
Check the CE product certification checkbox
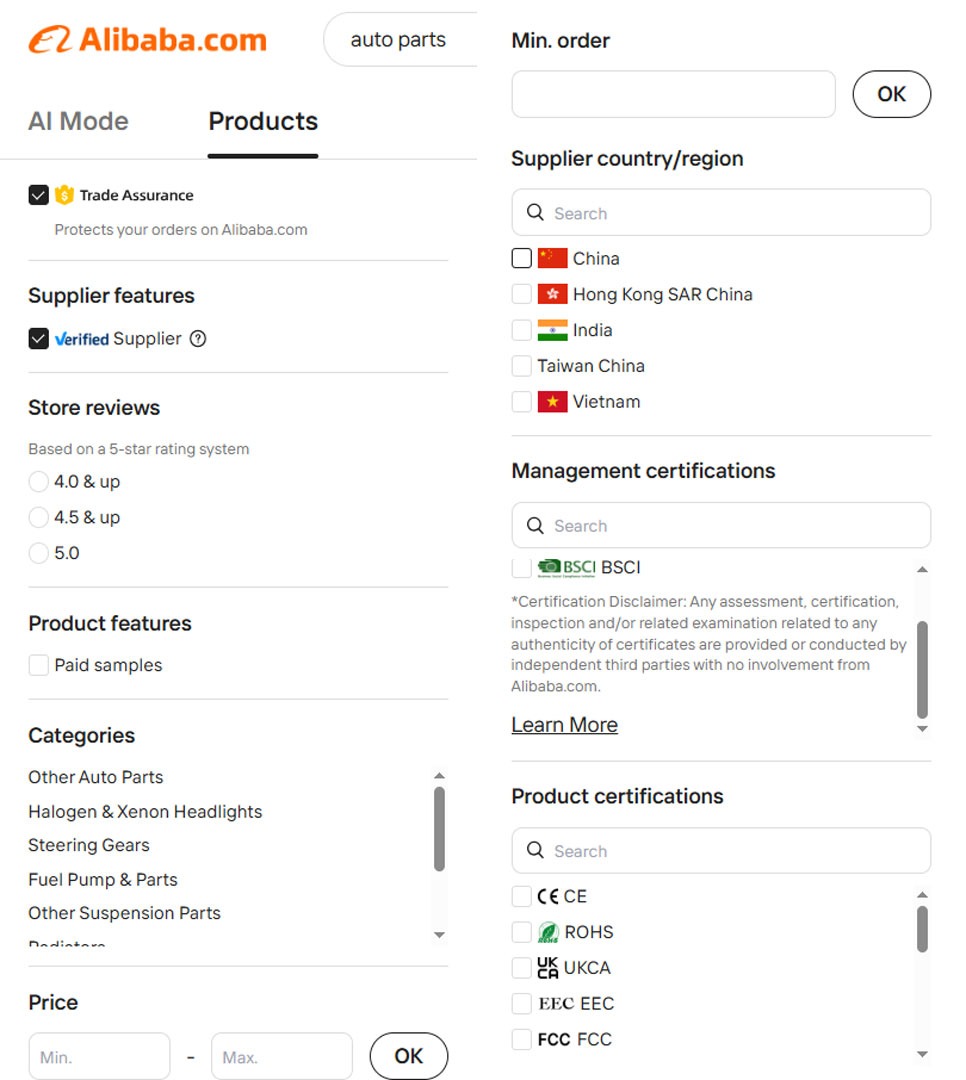pos(522,896)
